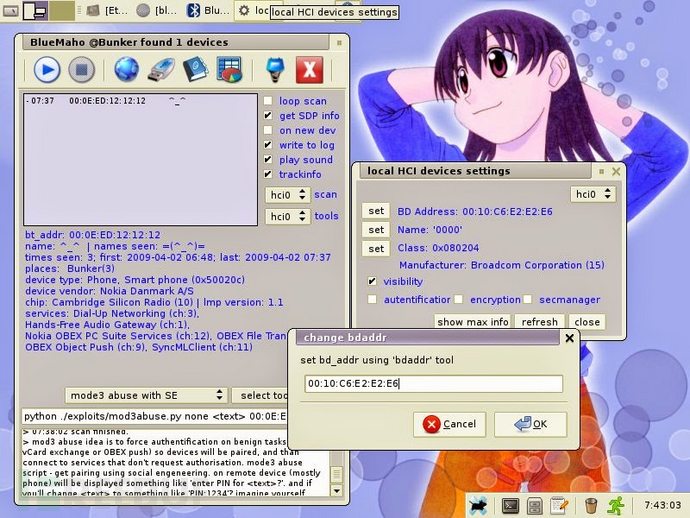
Task: Switch to the [Et... taskbar item
Action: (x=108, y=11)
